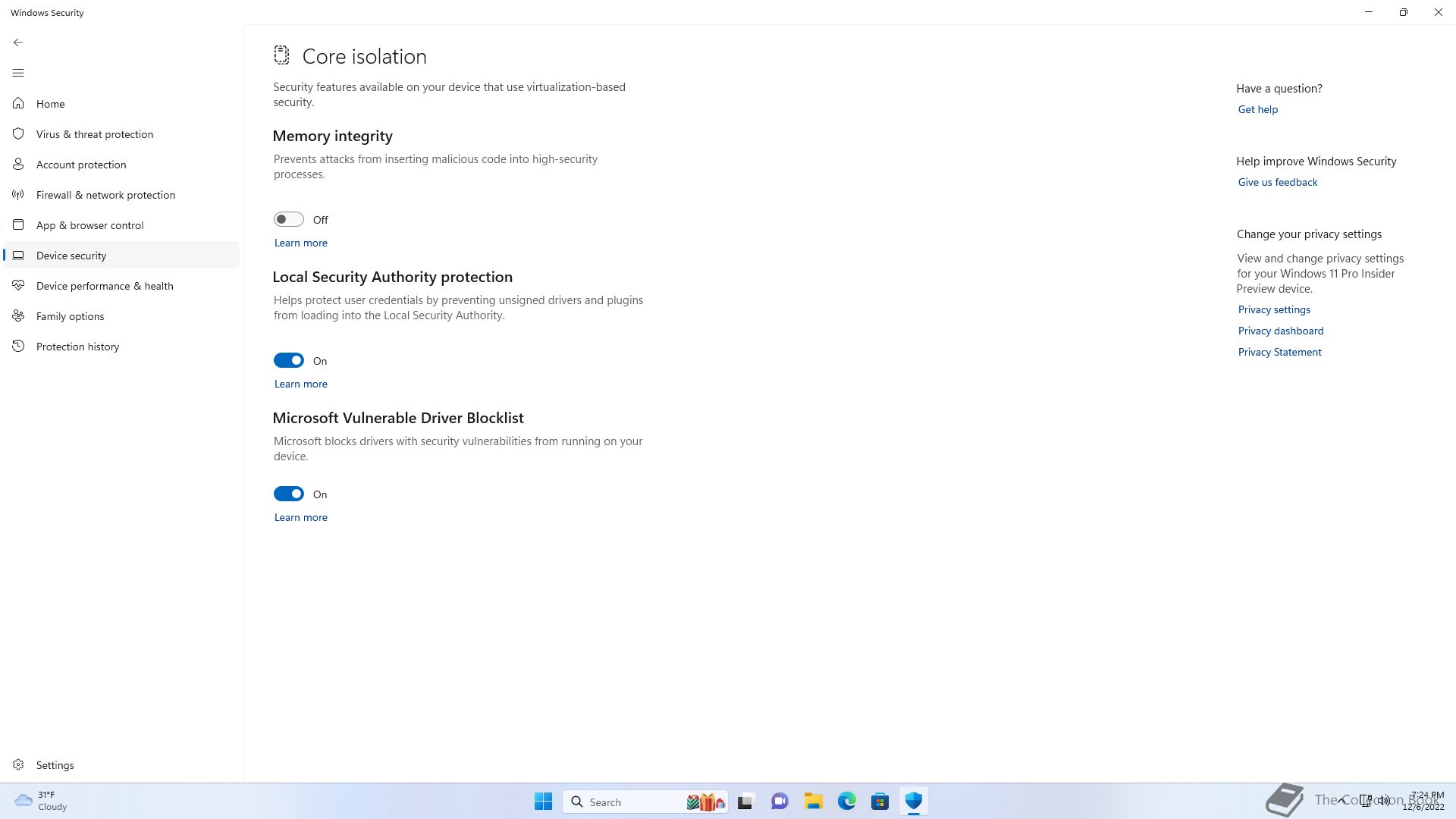Open Learn more under Vulnerable Driver Blocklist
Viewport: 1456px width, 819px height.
(301, 517)
